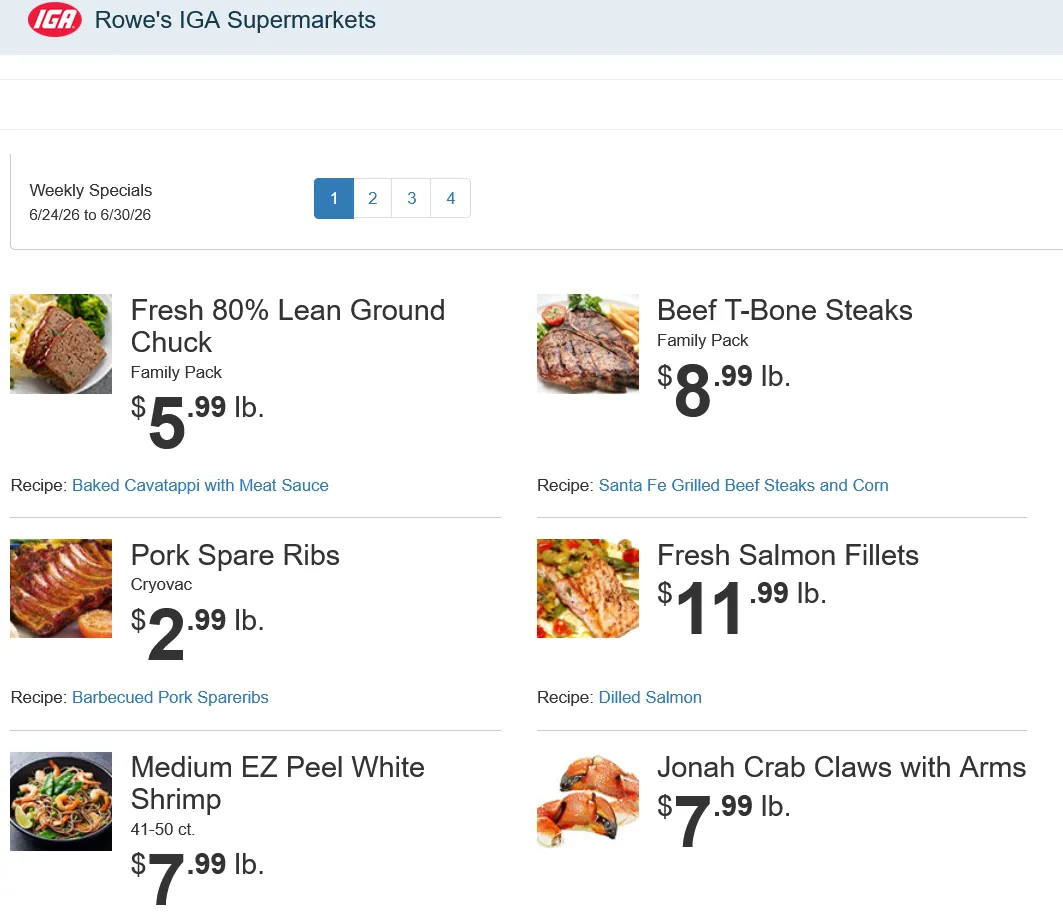Select the Medium EZ Peel White Shrimp title
1063x914 pixels.
coord(277,783)
